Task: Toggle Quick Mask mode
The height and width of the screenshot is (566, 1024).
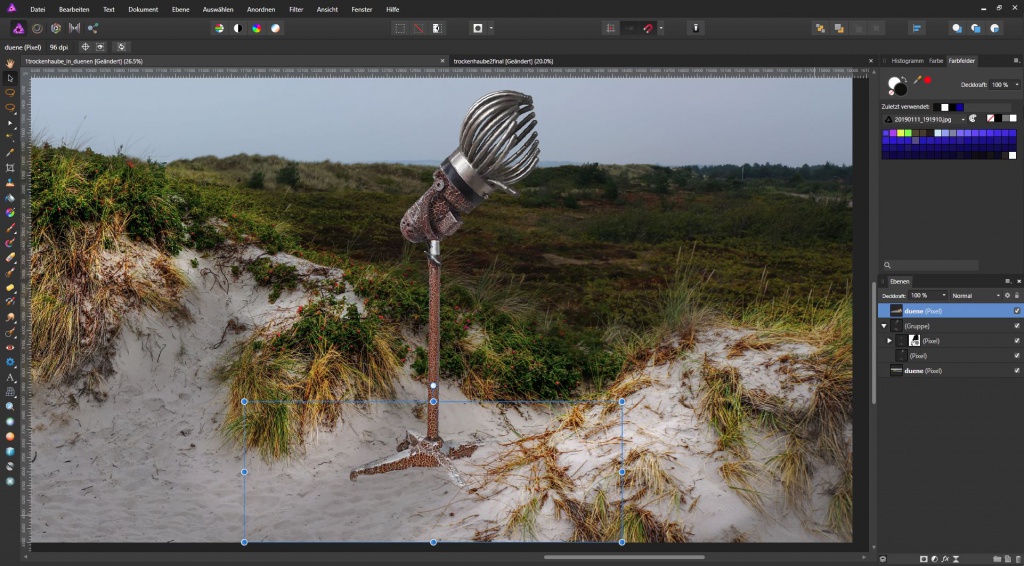Action: 478,28
